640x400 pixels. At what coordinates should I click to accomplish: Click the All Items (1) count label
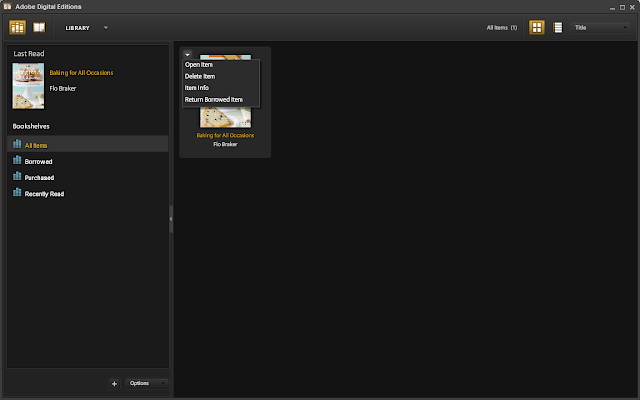point(502,28)
